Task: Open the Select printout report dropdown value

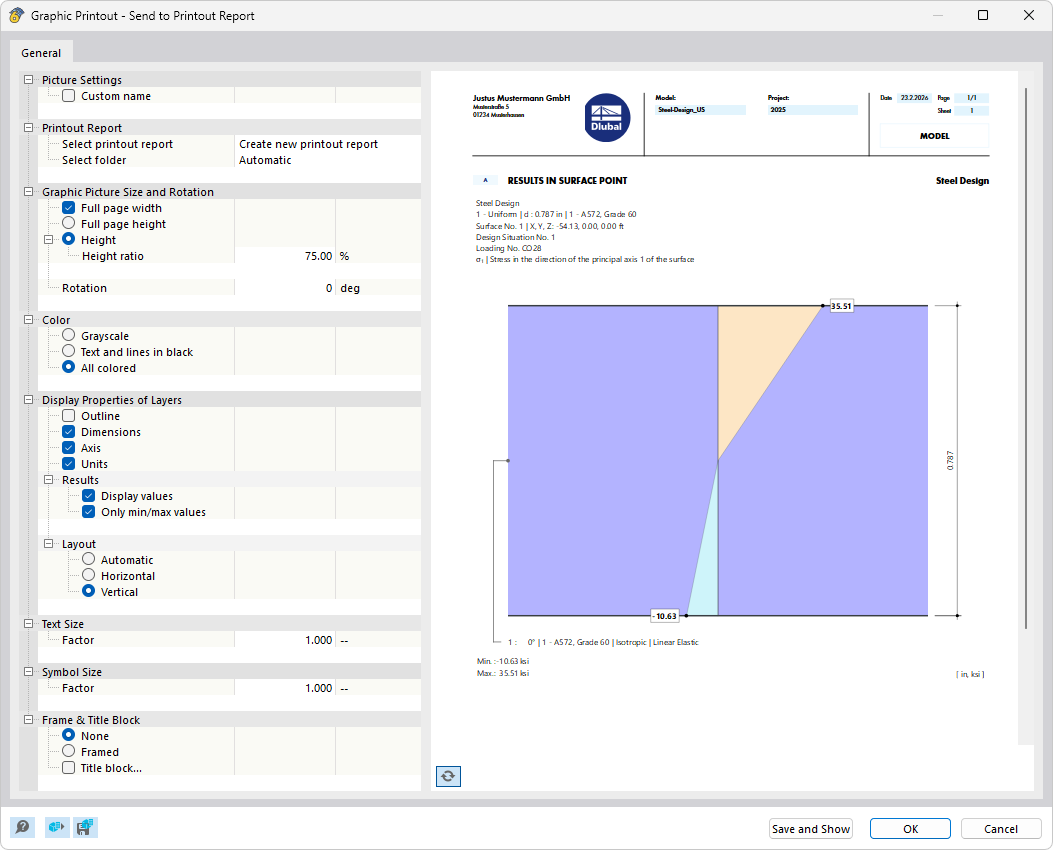Action: click(328, 144)
